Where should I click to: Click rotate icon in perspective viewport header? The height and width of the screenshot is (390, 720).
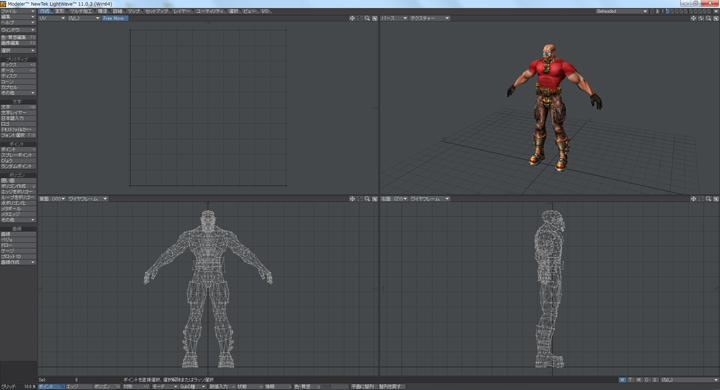[x=701, y=18]
